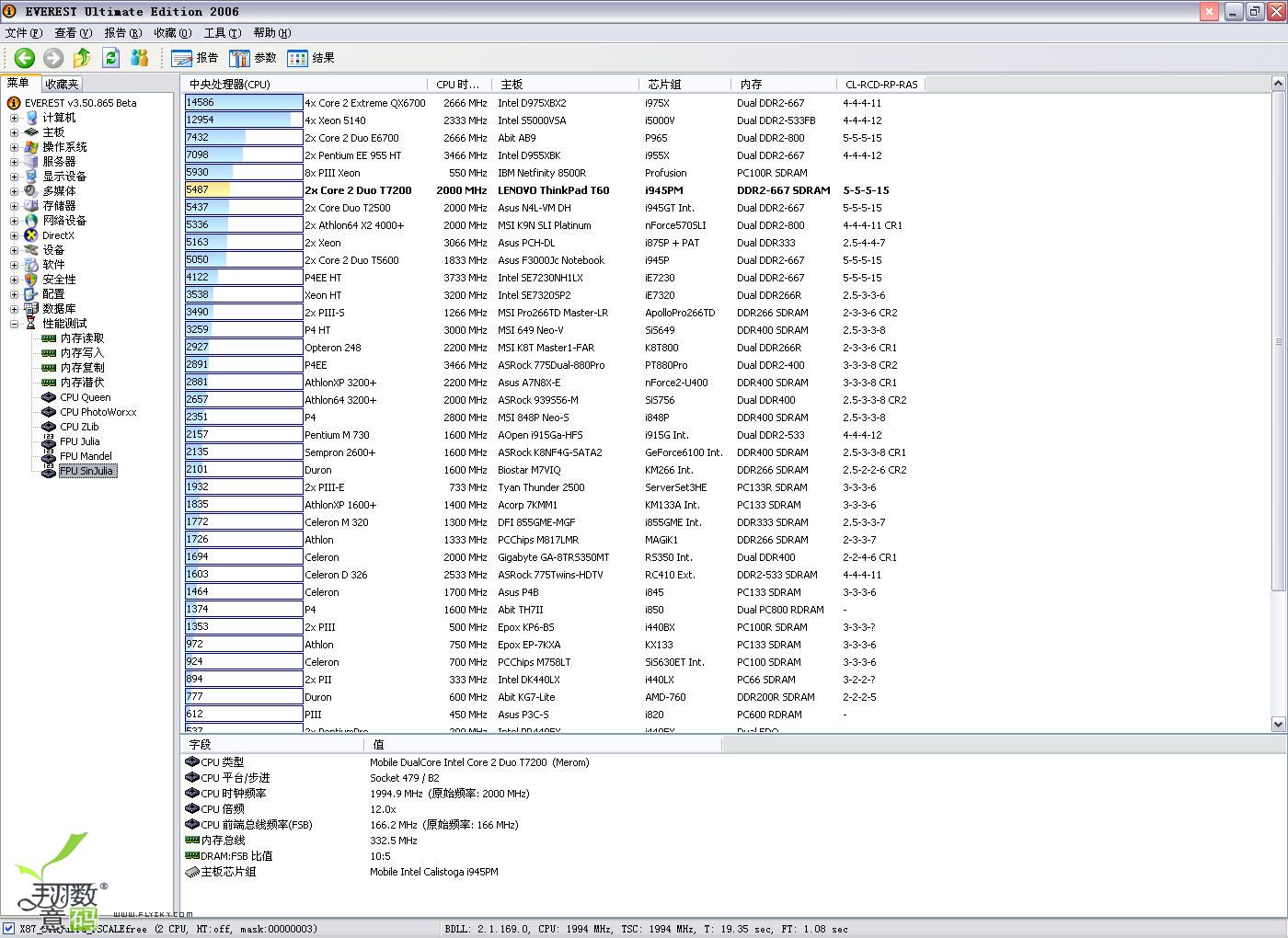The width and height of the screenshot is (1288, 938).
Task: Open the 查看(V) menu
Action: (74, 33)
